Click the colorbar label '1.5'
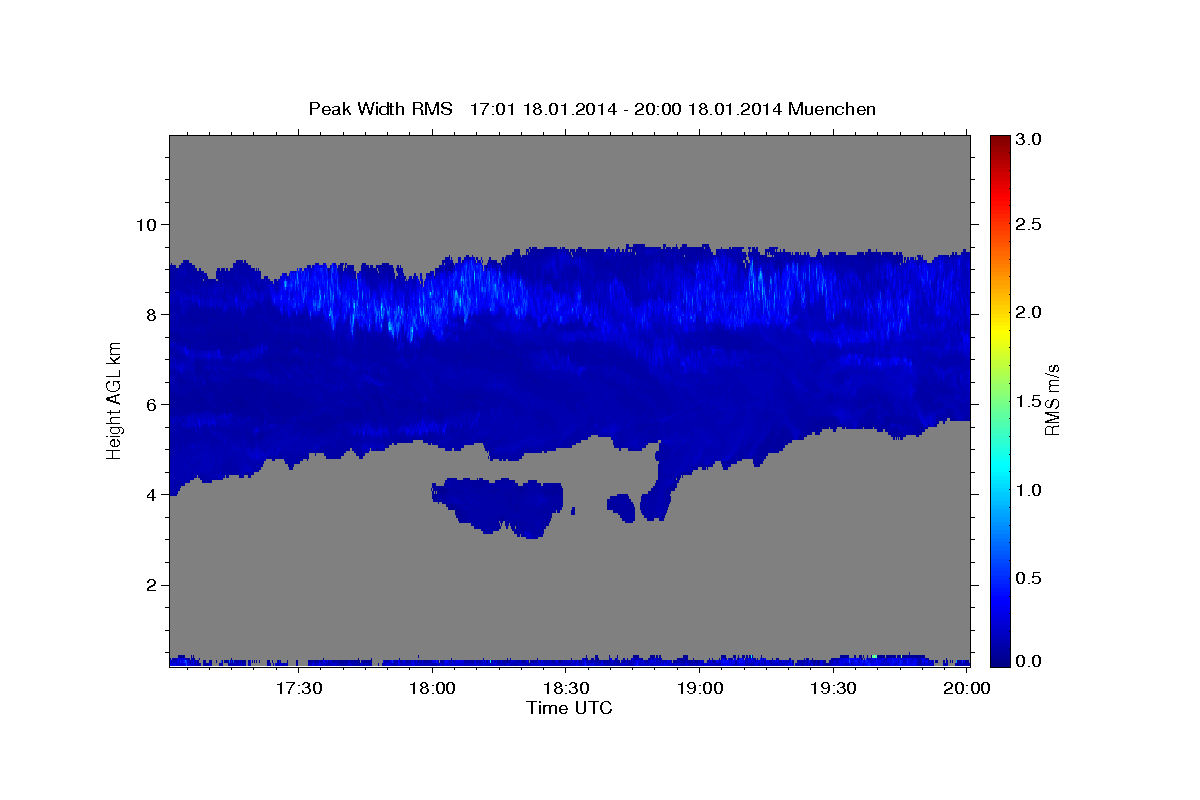1200x800 pixels. pyautogui.click(x=1029, y=402)
